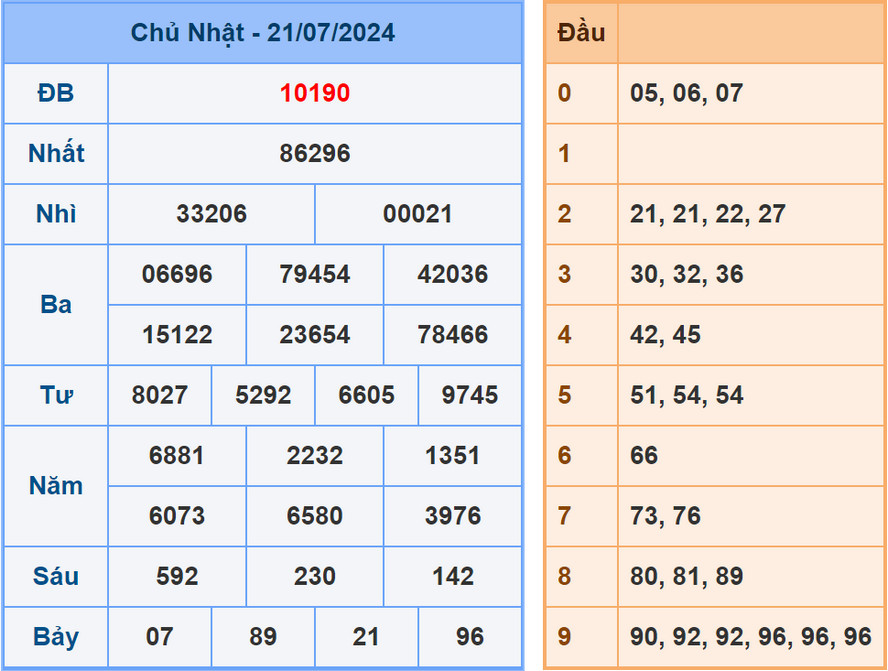The width and height of the screenshot is (888, 671).
Task: Select sixth prize number 230
Action: [x=314, y=576]
